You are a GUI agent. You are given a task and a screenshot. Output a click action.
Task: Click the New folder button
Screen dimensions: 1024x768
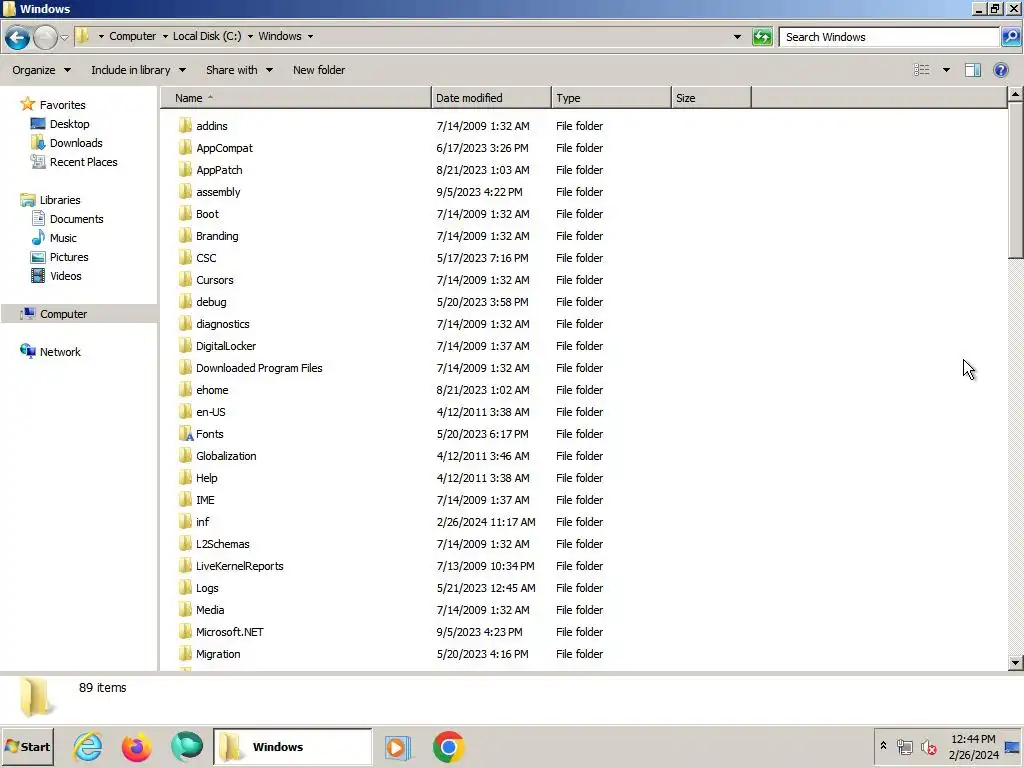[319, 70]
